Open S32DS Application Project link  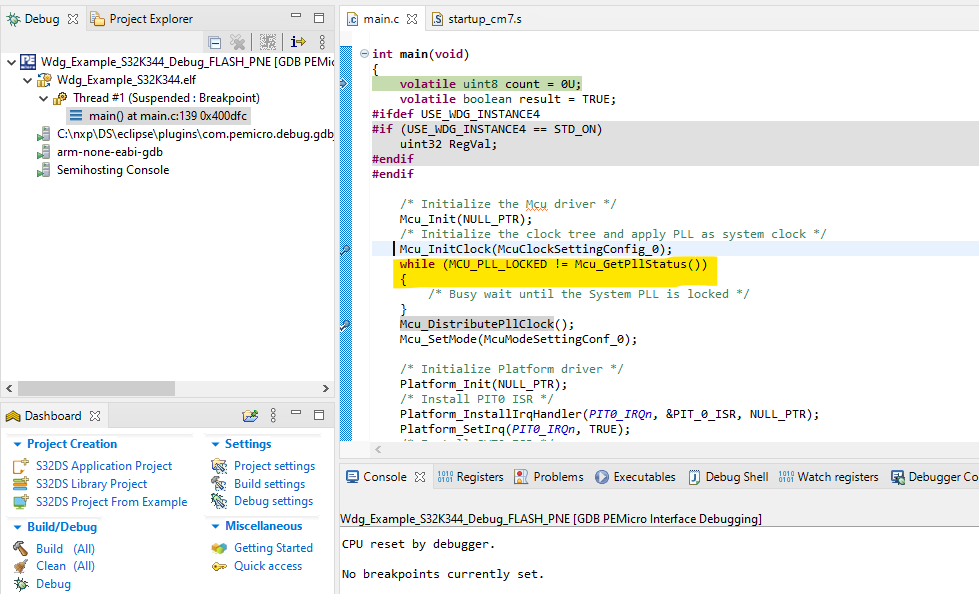tap(104, 466)
